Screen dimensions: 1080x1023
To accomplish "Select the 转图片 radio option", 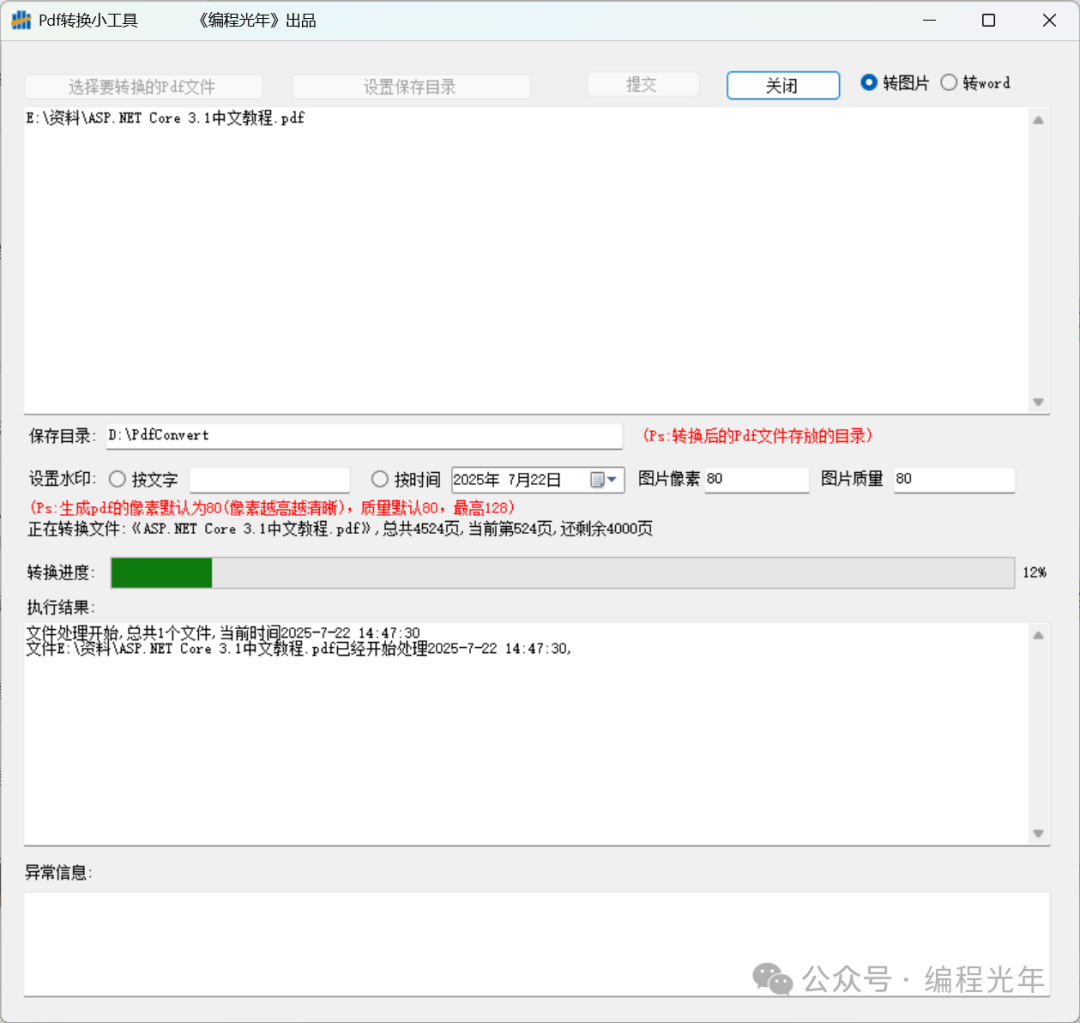I will pos(869,83).
